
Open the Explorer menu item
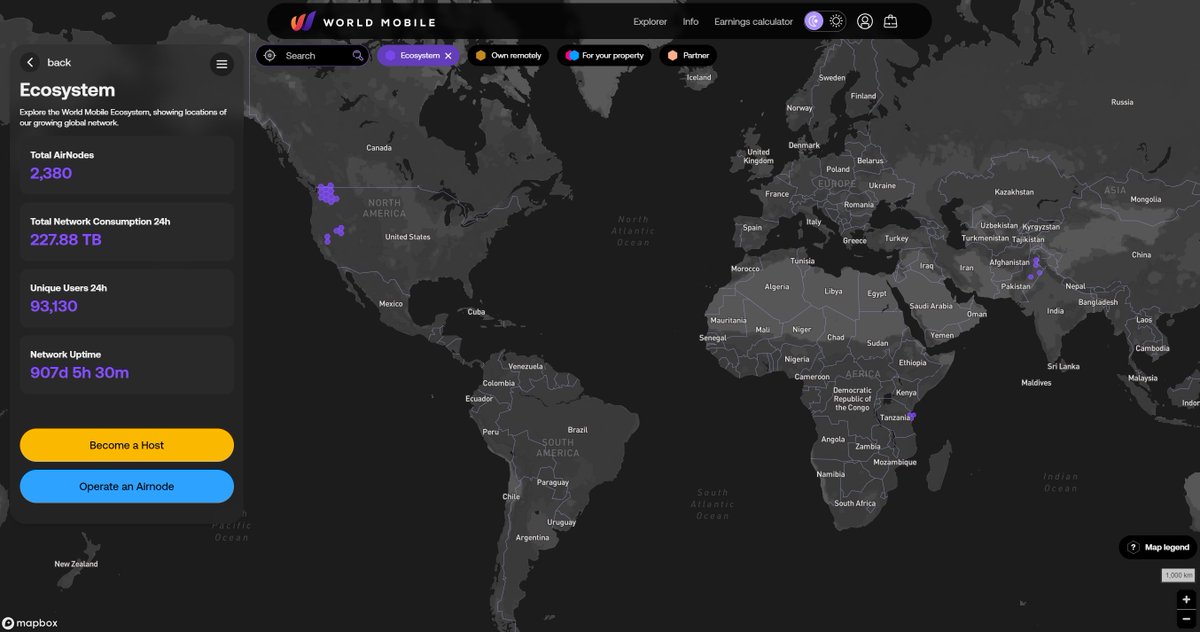point(649,21)
